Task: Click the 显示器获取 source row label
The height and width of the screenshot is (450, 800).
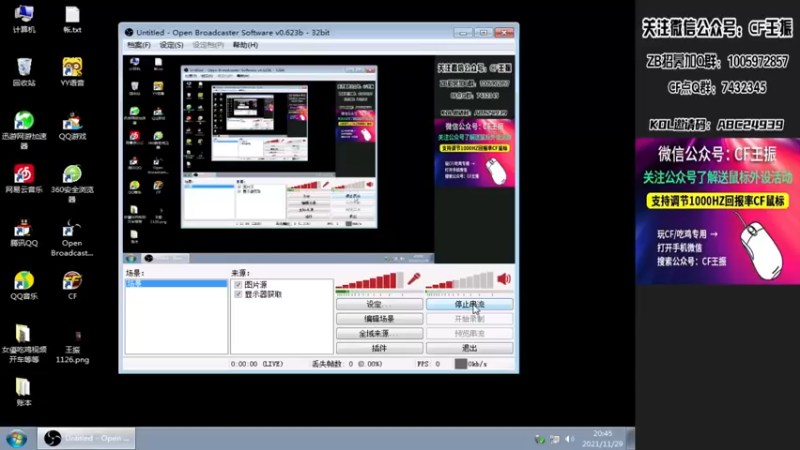Action: click(263, 294)
